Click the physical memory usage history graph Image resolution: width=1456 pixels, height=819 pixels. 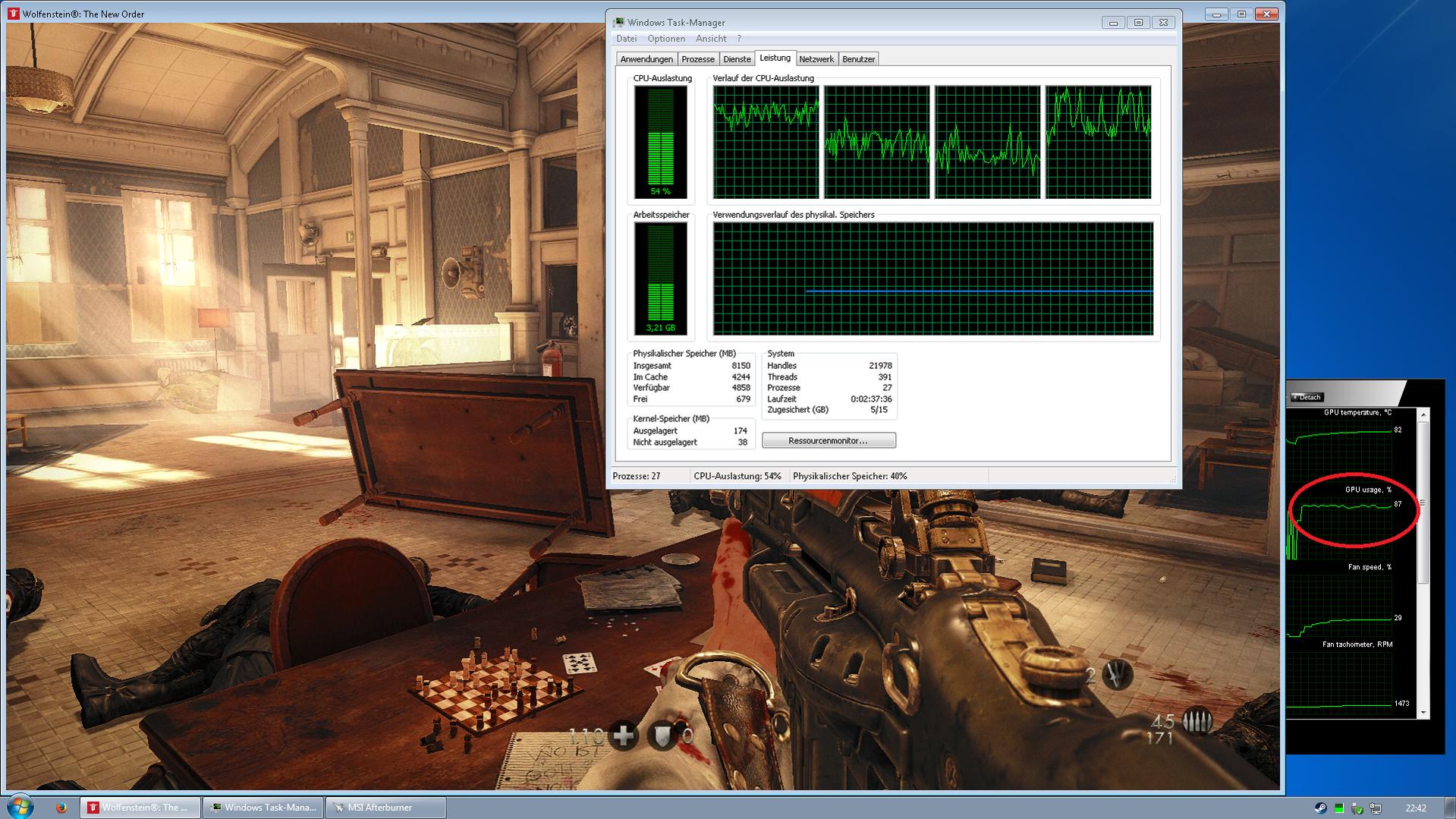pos(933,279)
